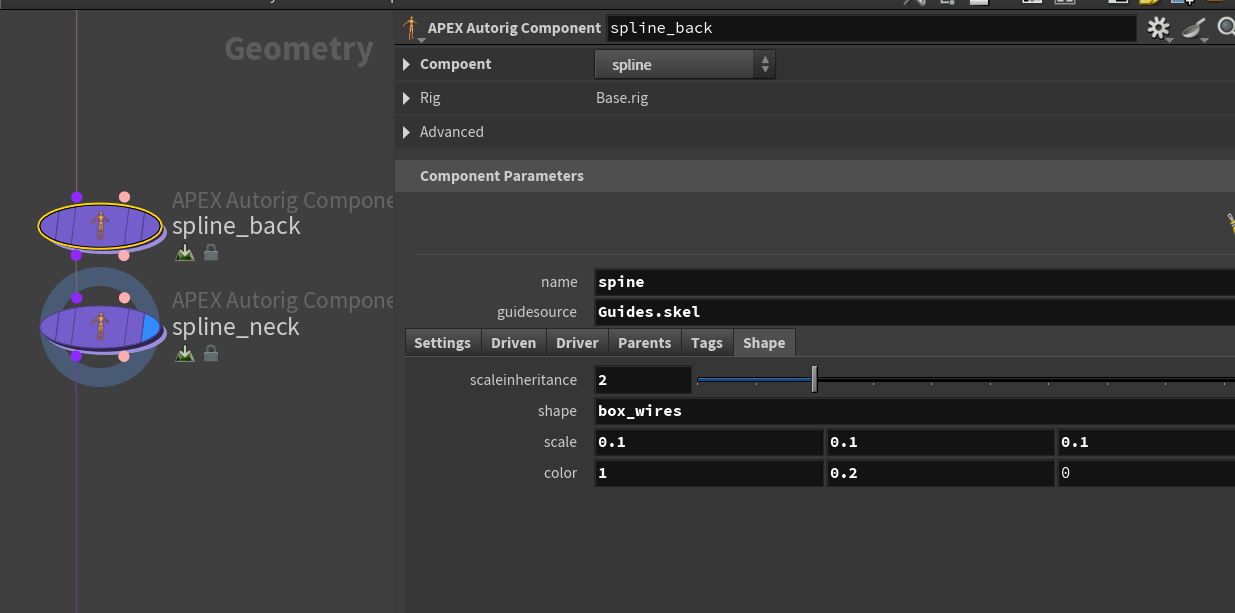The width and height of the screenshot is (1235, 613).
Task: Switch to the Parents tab
Action: click(x=644, y=343)
